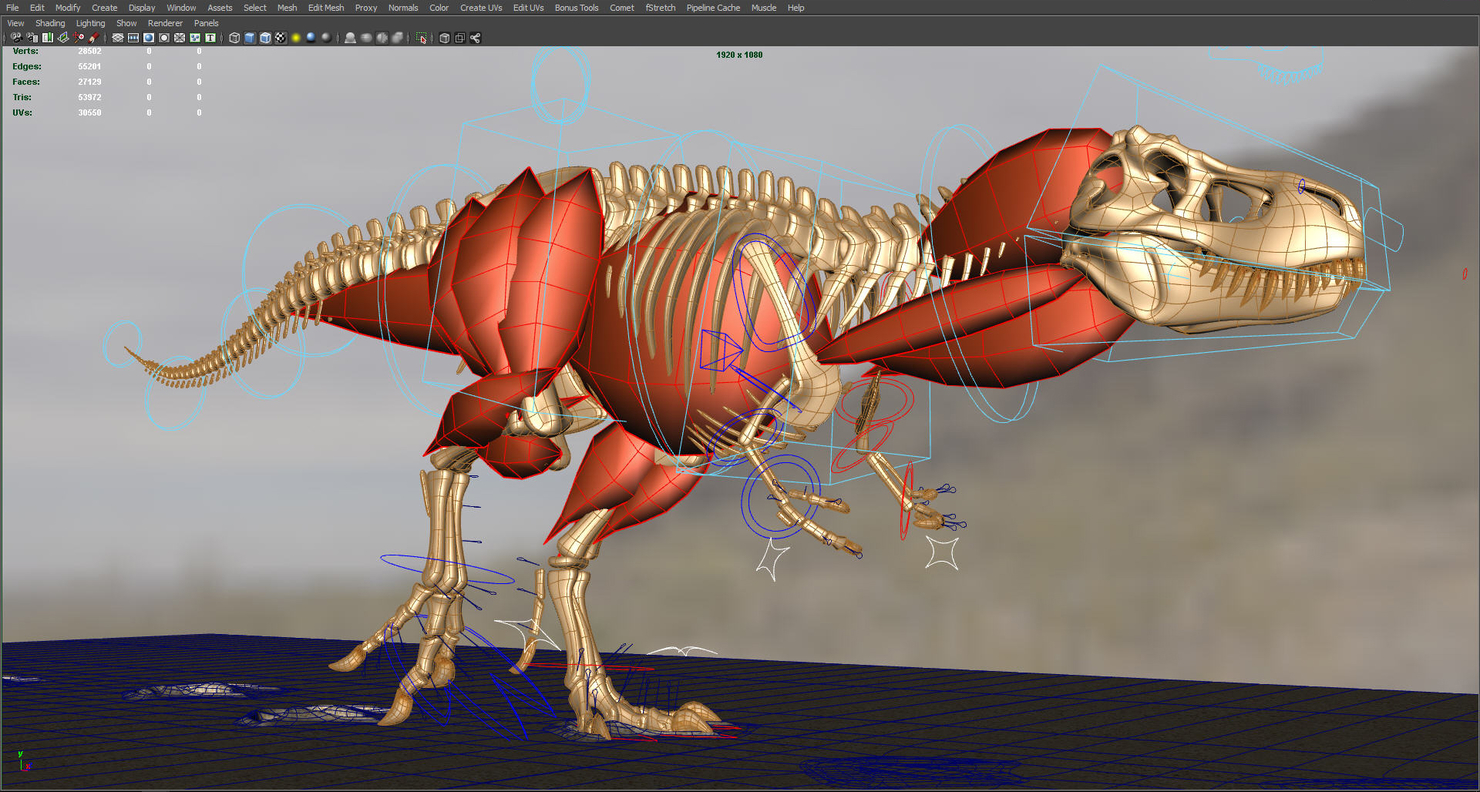Screen dimensions: 1480x792
Task: Open the Assets menu
Action: point(220,8)
